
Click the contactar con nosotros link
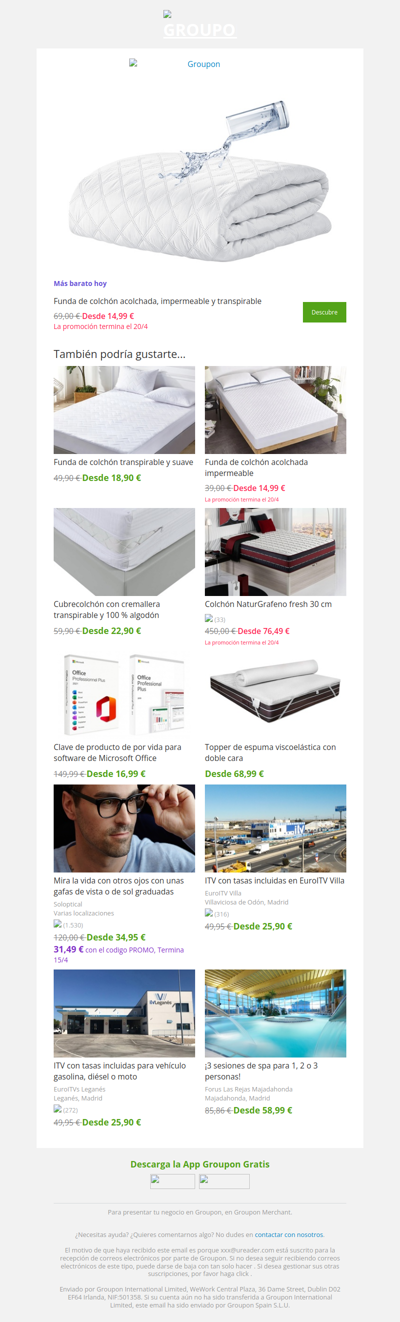pos(289,1234)
